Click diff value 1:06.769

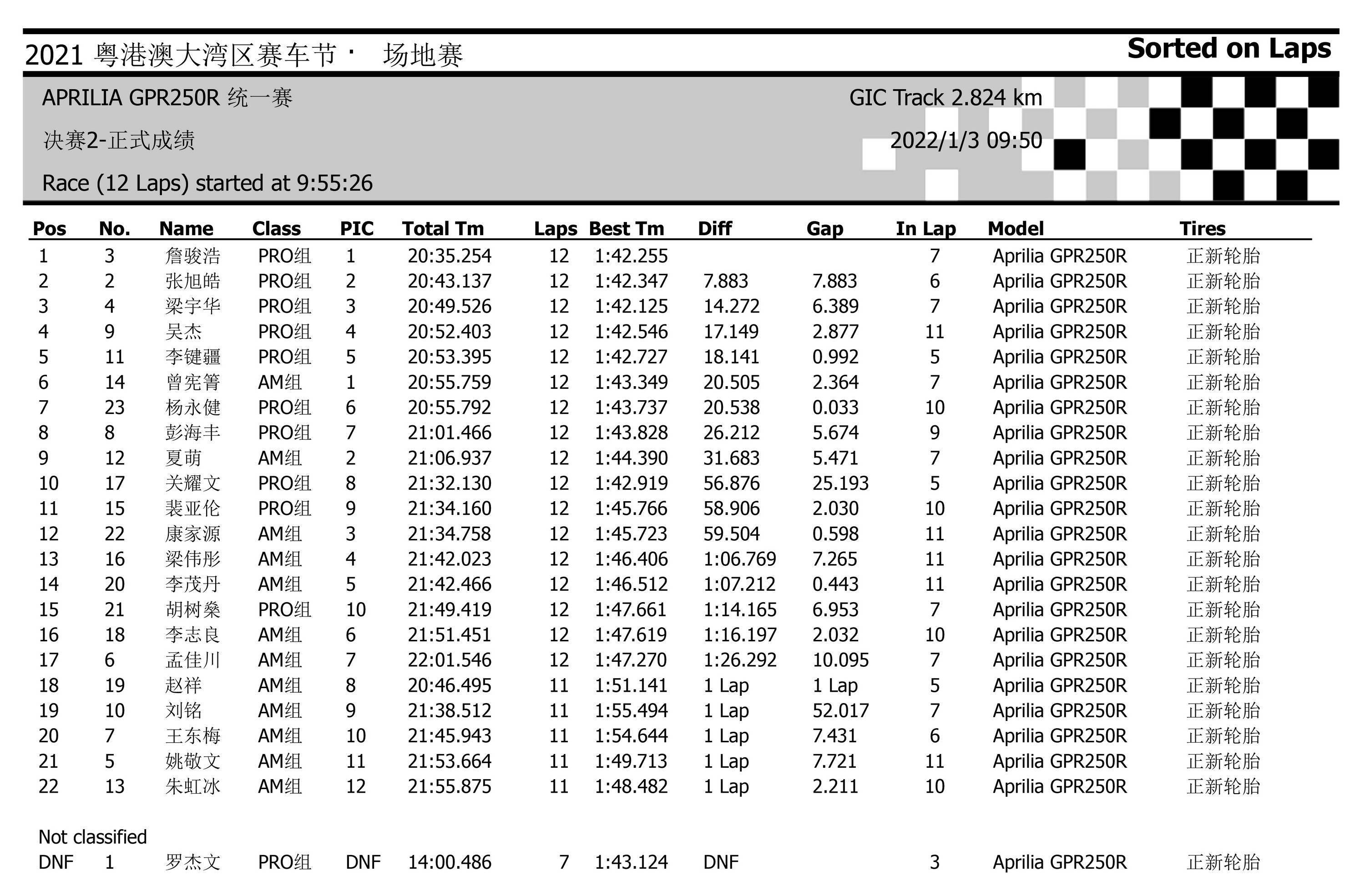[739, 559]
